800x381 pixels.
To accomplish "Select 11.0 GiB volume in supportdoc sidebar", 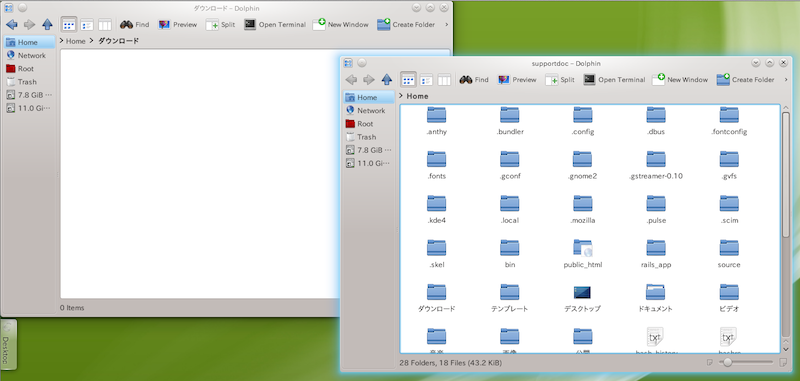I will pos(368,163).
